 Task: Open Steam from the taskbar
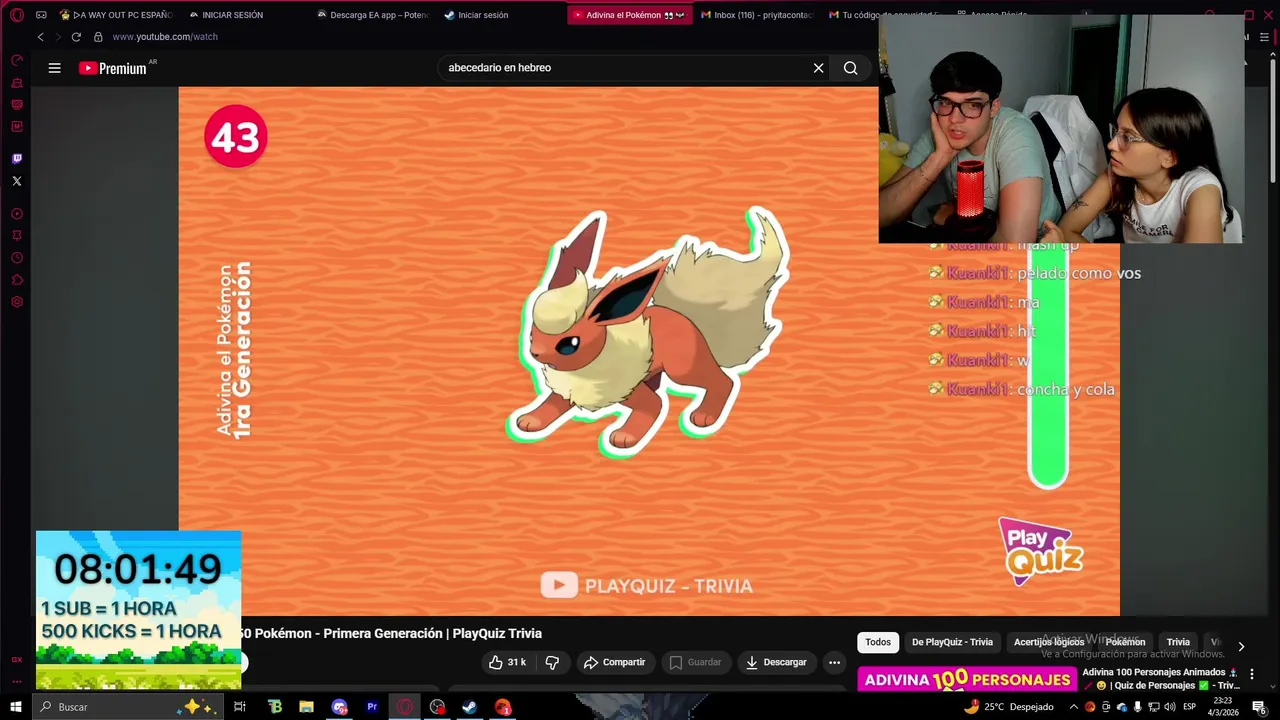click(x=469, y=707)
